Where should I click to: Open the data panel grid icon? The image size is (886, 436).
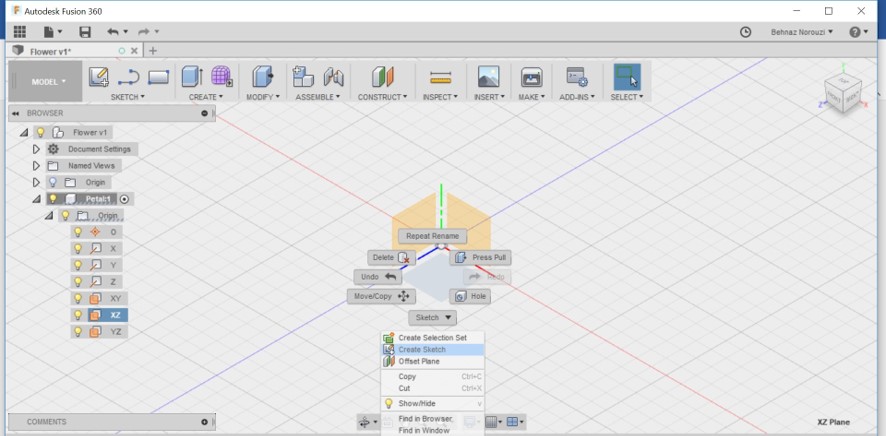[x=20, y=32]
